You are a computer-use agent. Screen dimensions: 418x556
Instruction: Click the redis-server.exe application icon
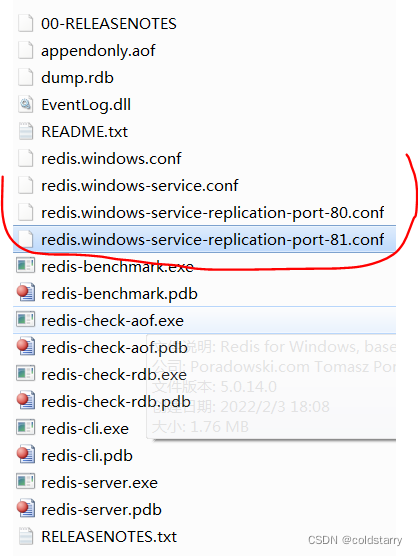(x=26, y=482)
